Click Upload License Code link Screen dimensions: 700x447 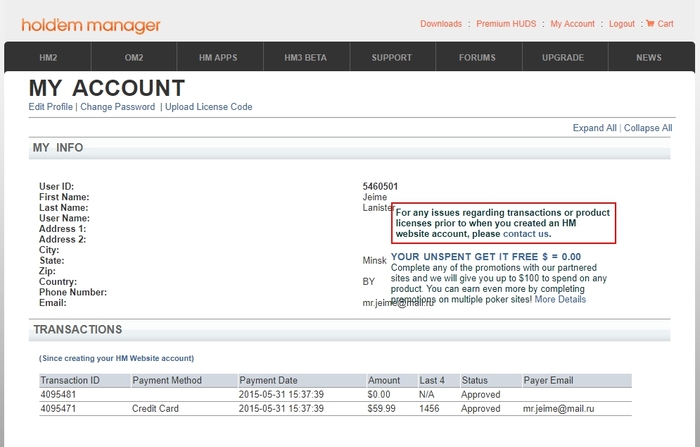coord(208,107)
